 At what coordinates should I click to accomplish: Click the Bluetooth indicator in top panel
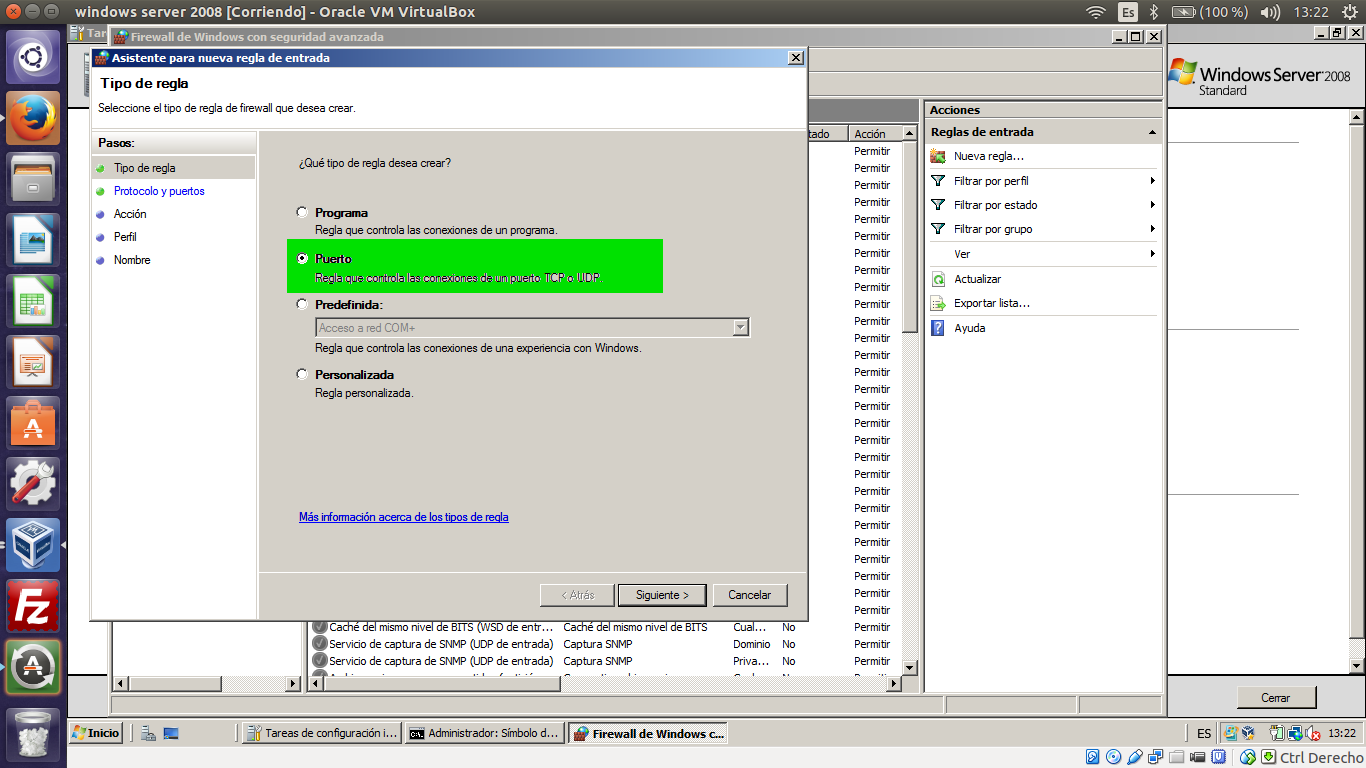(x=1152, y=12)
